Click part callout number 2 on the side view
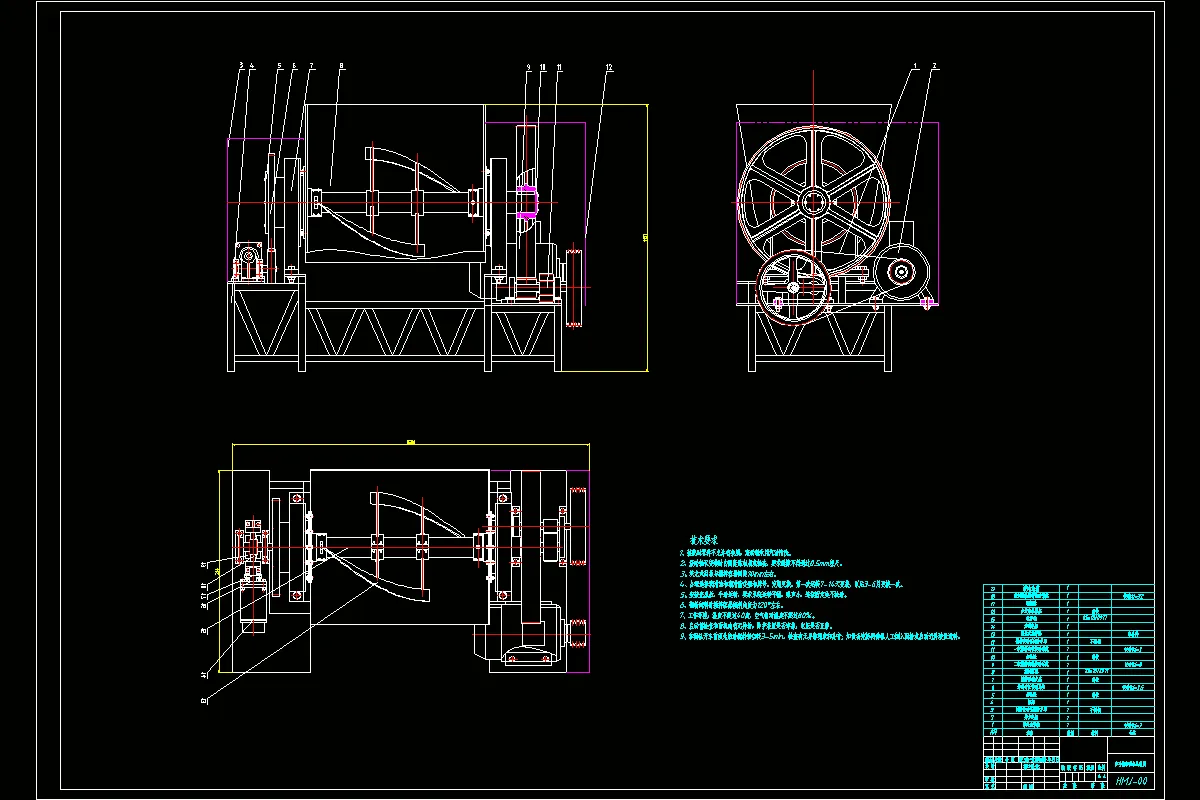The width and height of the screenshot is (1200, 800). [x=935, y=67]
